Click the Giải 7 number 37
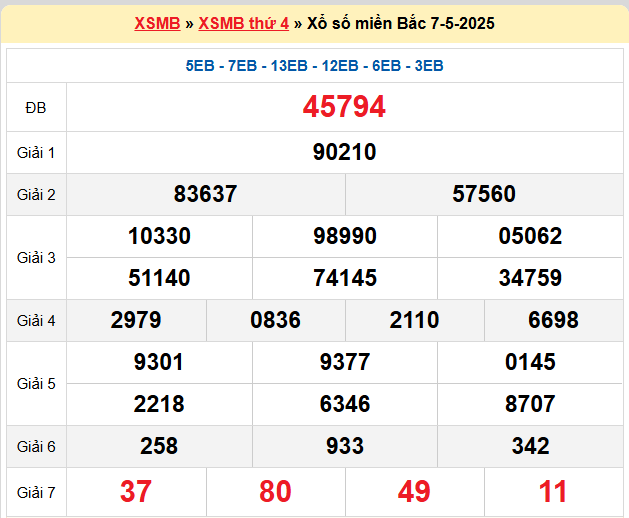This screenshot has height=518, width=629. [x=136, y=492]
